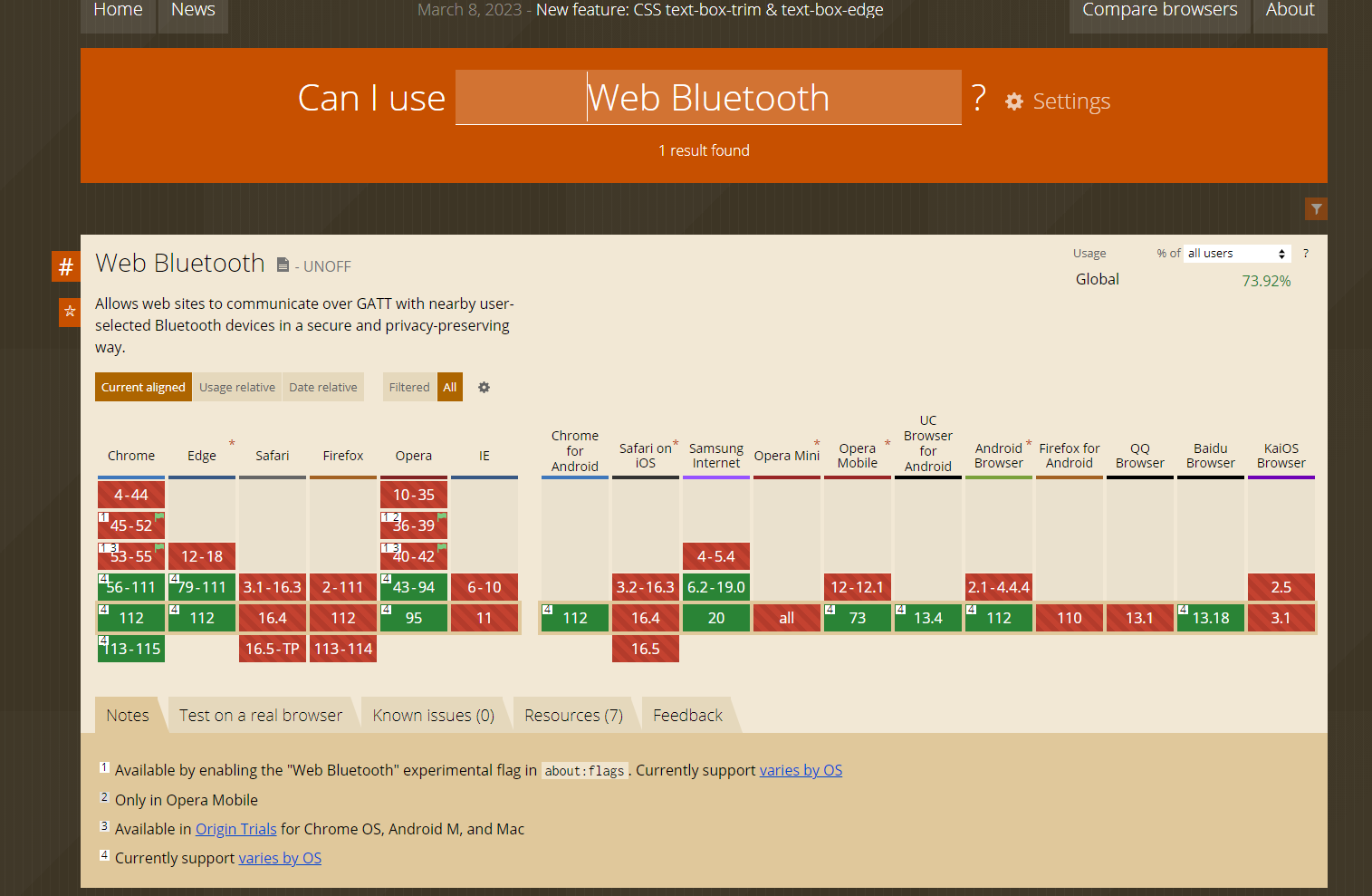Image resolution: width=1372 pixels, height=896 pixels.
Task: Click IE version 6-10 cell
Action: coord(485,587)
